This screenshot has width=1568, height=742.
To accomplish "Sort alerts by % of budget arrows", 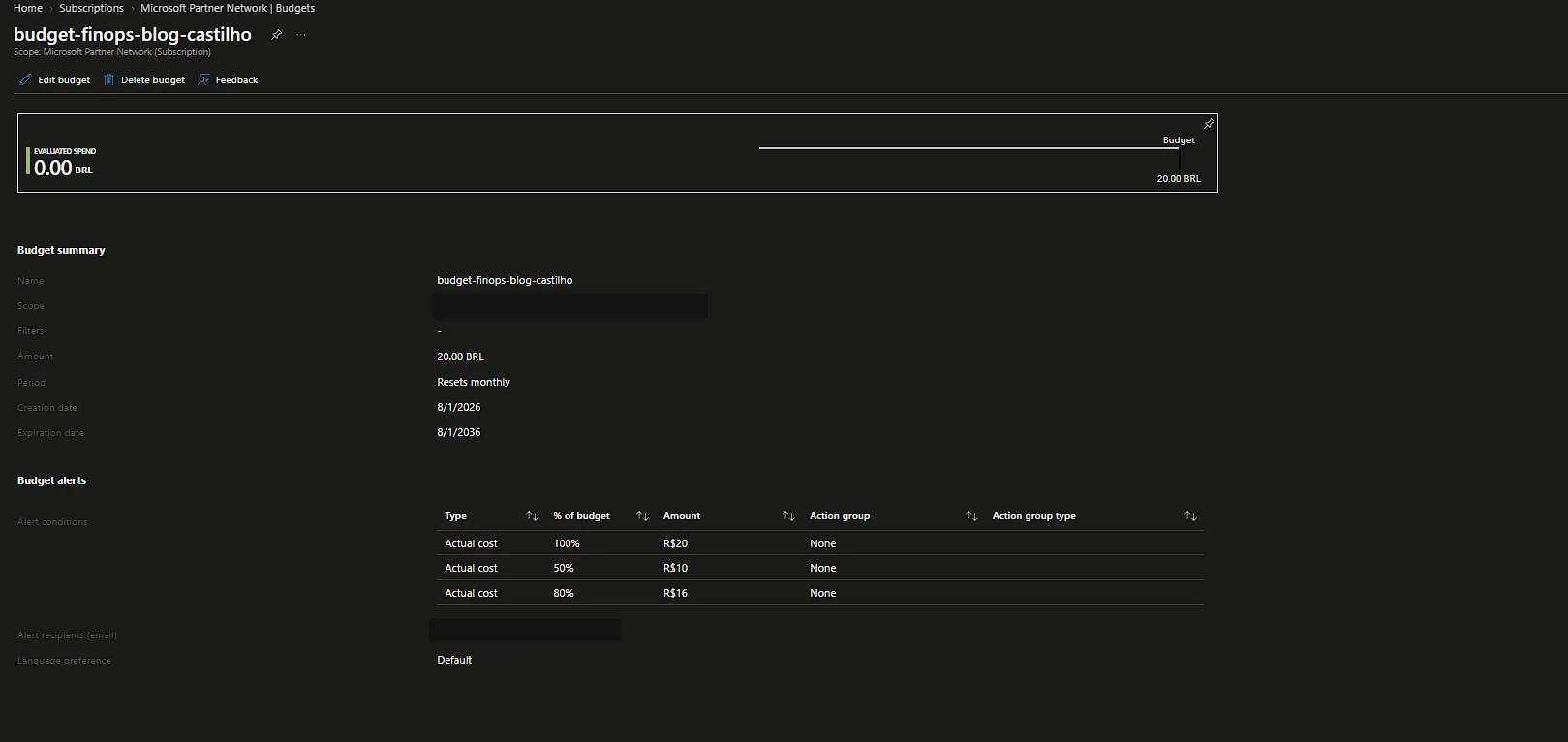I will point(642,516).
